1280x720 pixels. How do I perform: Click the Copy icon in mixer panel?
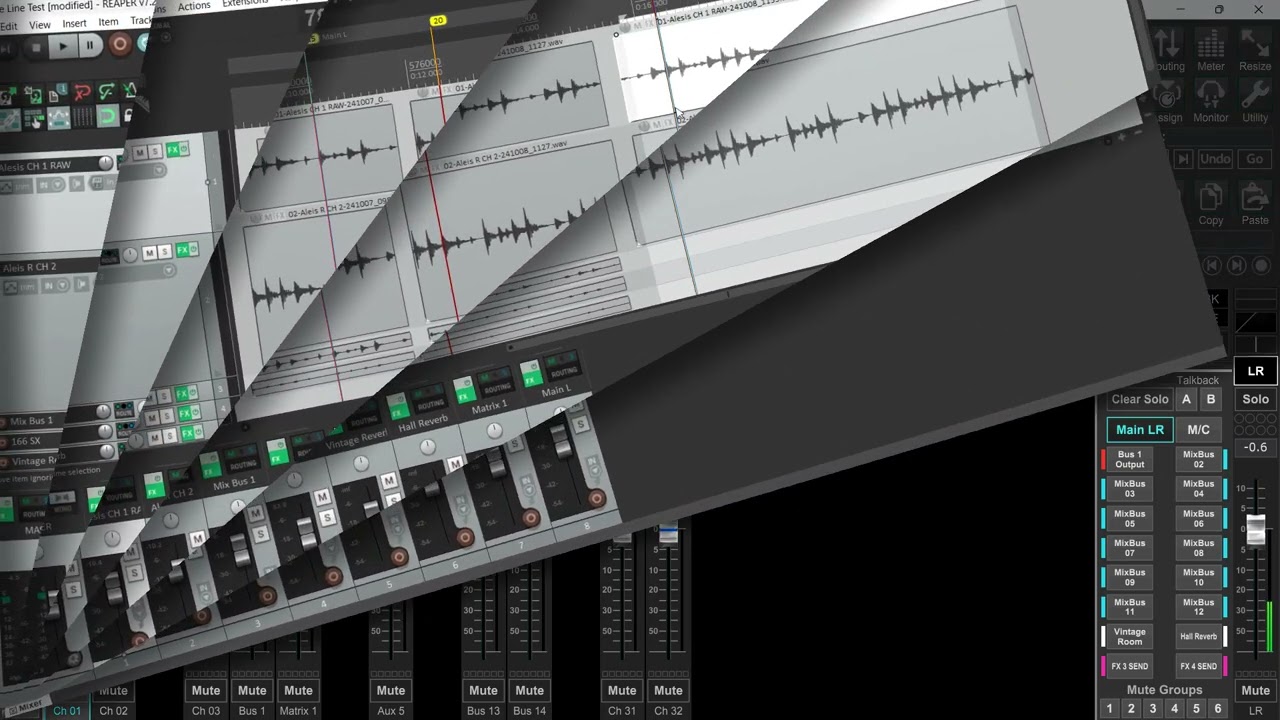click(1211, 204)
